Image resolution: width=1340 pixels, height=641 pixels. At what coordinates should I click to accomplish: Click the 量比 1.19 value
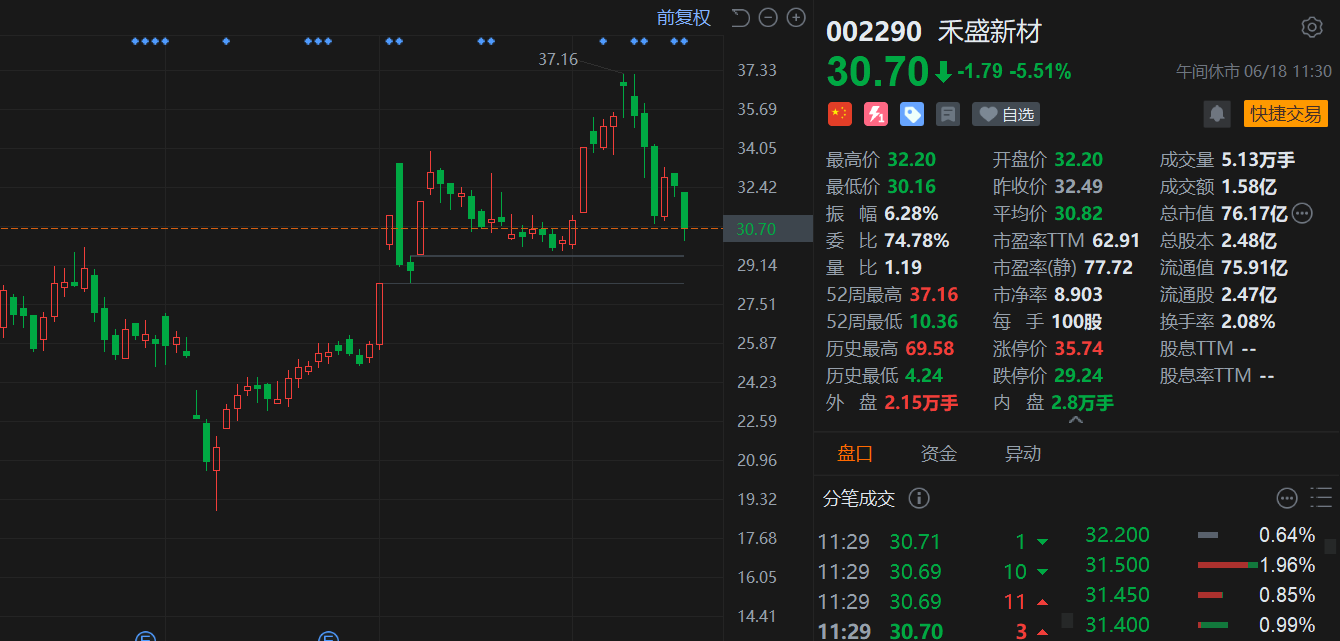click(x=903, y=267)
